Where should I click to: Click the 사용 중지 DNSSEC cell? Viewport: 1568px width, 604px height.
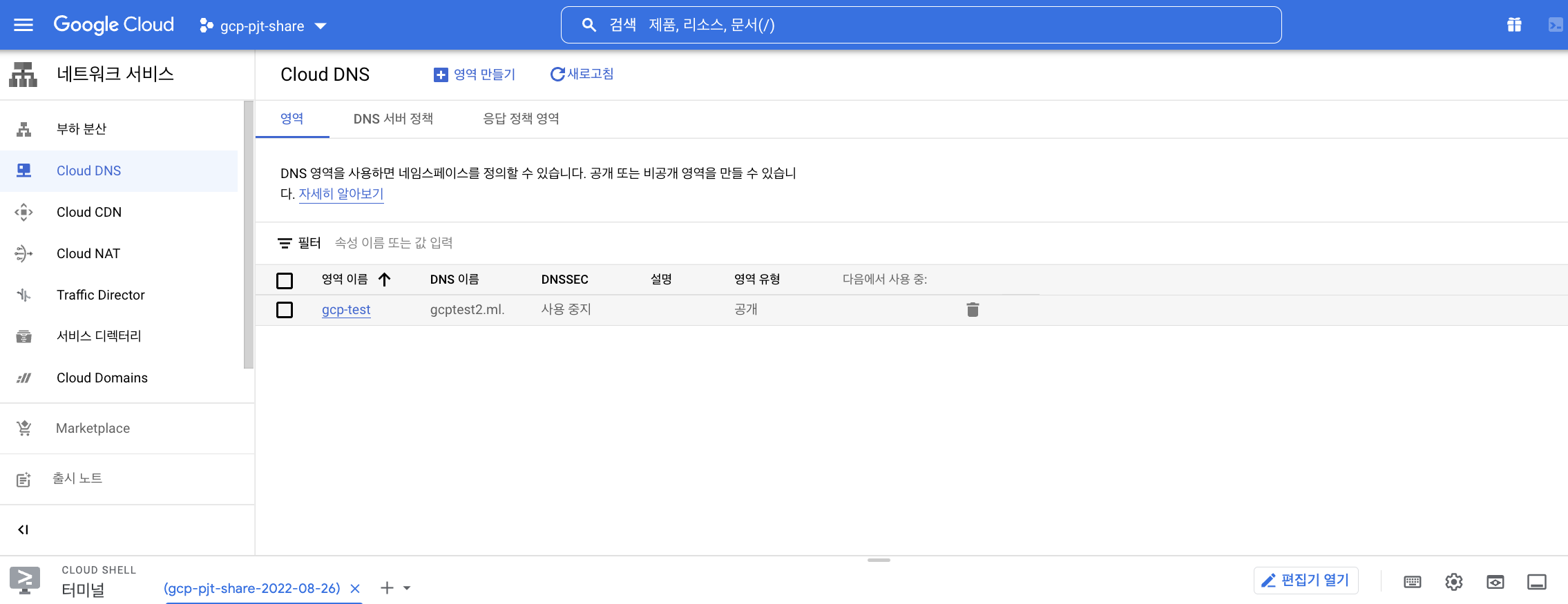click(x=566, y=310)
